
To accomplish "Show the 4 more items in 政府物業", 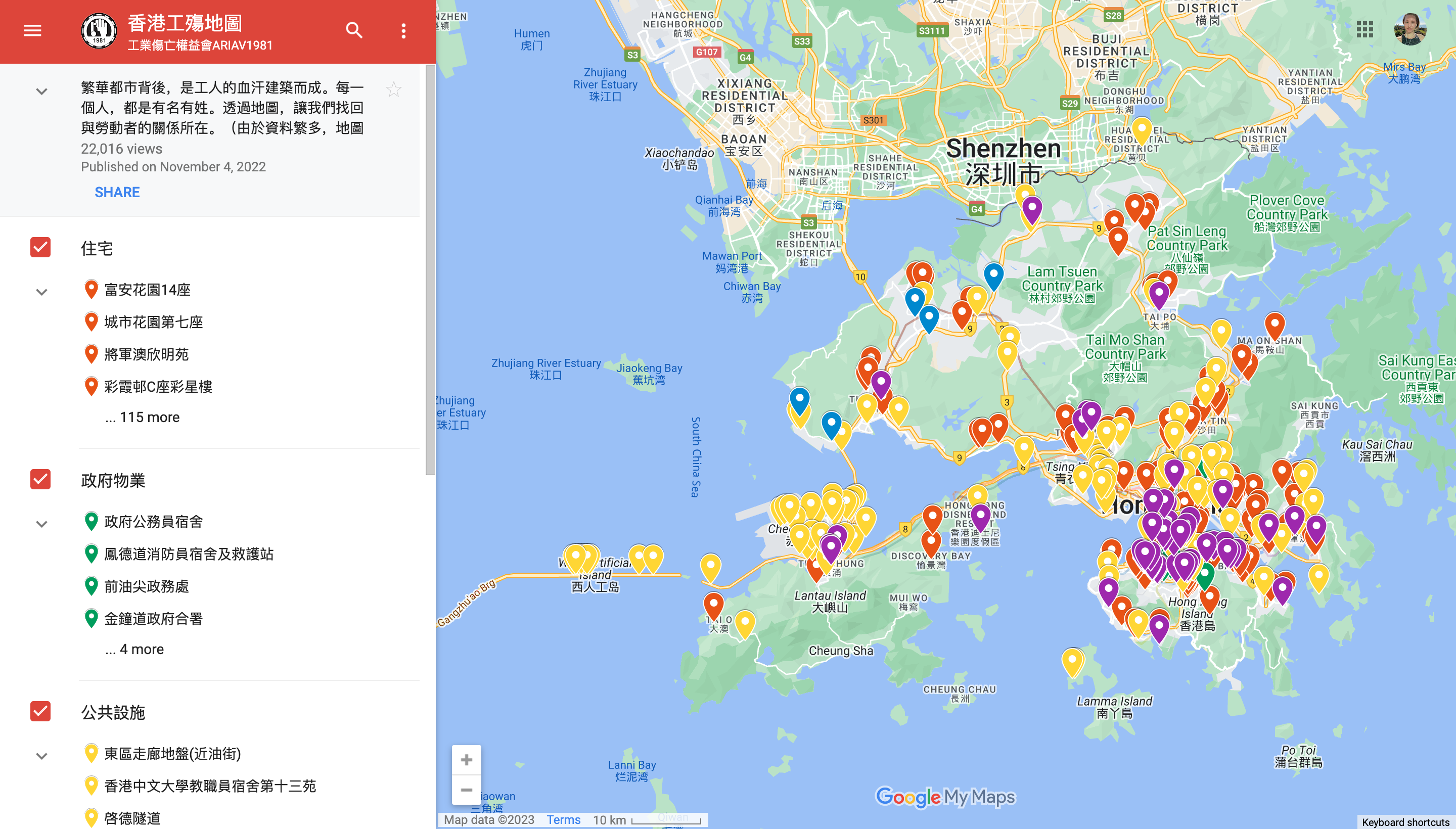I will coord(134,649).
